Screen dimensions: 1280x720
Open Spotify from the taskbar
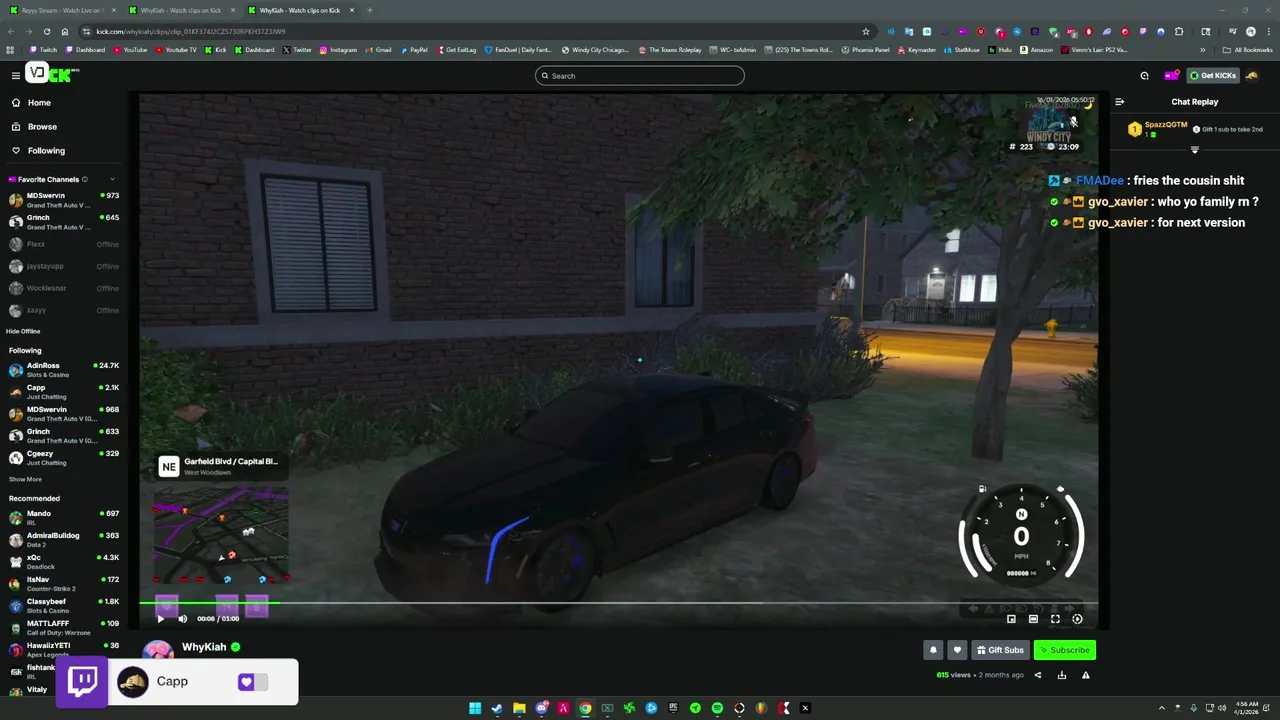pyautogui.click(x=717, y=708)
